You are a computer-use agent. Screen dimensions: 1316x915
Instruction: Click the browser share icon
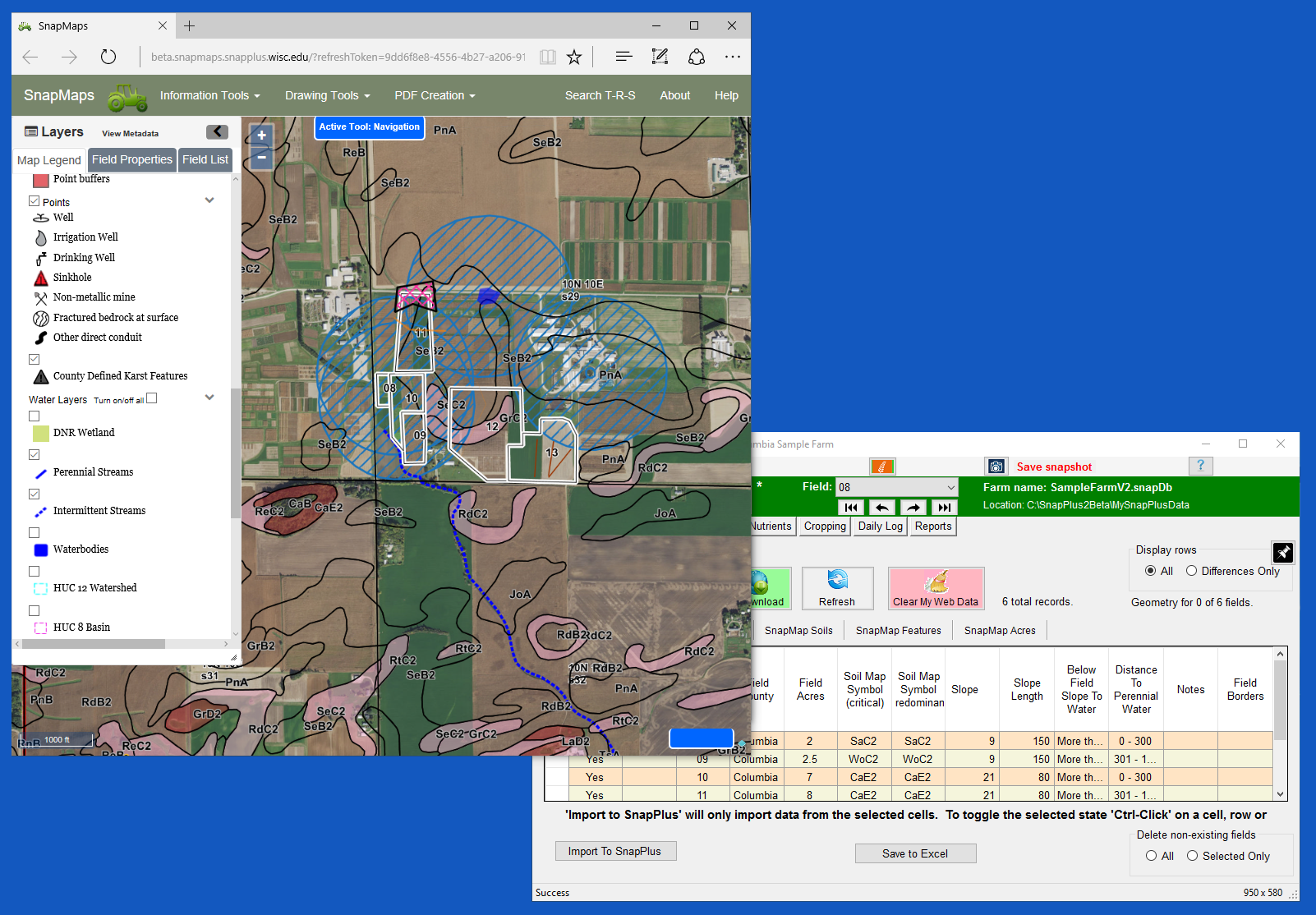697,57
